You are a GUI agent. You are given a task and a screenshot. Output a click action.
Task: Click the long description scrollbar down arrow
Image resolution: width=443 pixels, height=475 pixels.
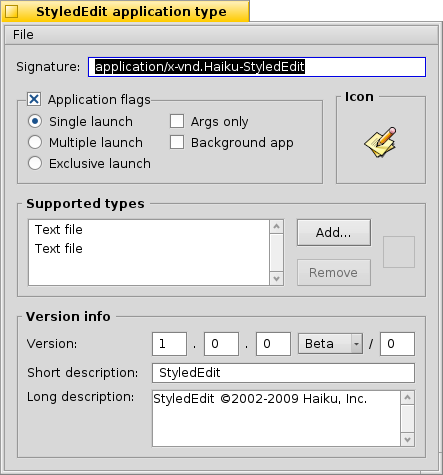pos(408,440)
